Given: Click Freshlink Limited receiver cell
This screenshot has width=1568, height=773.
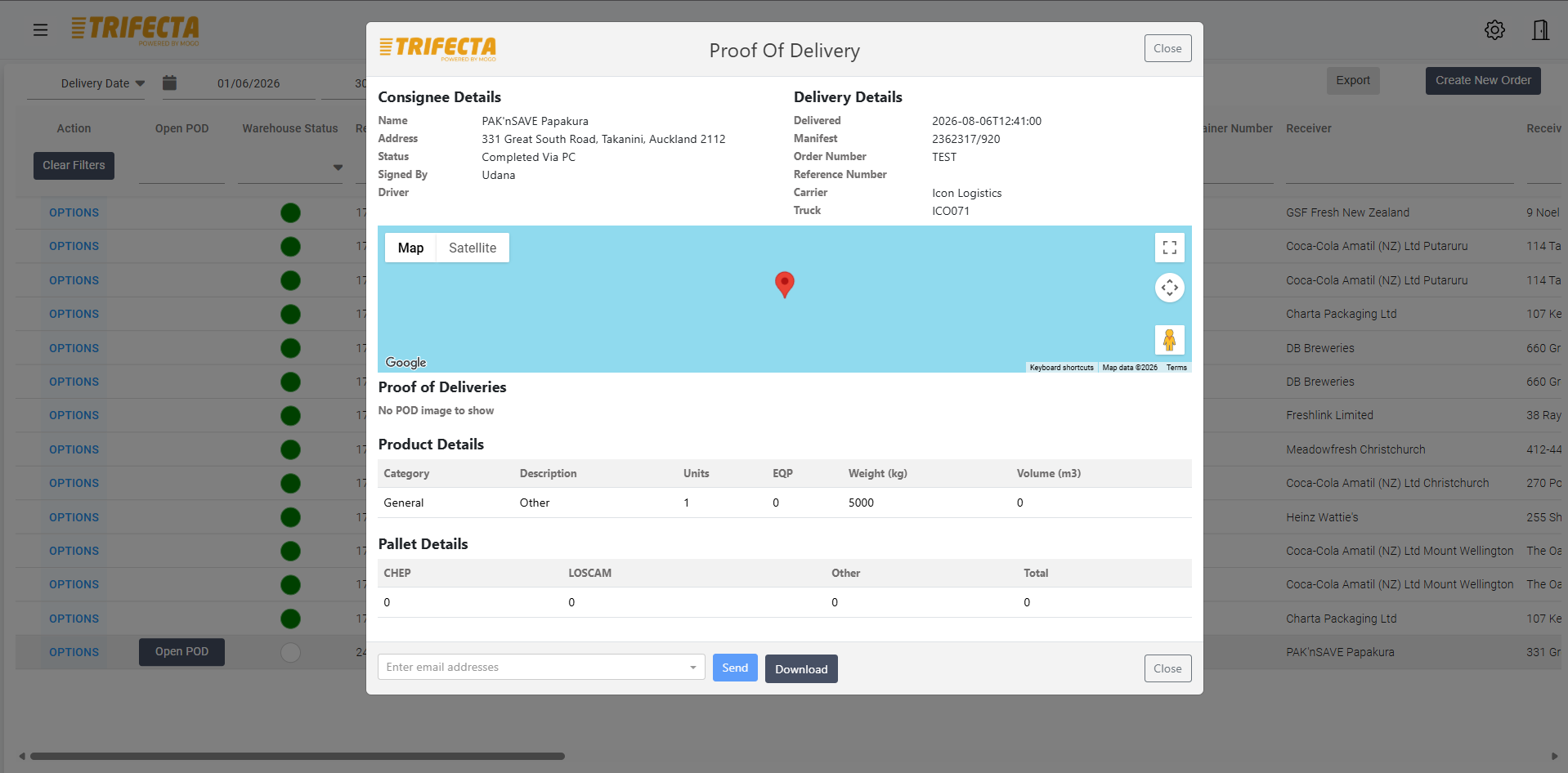Looking at the screenshot, I should [x=1329, y=415].
